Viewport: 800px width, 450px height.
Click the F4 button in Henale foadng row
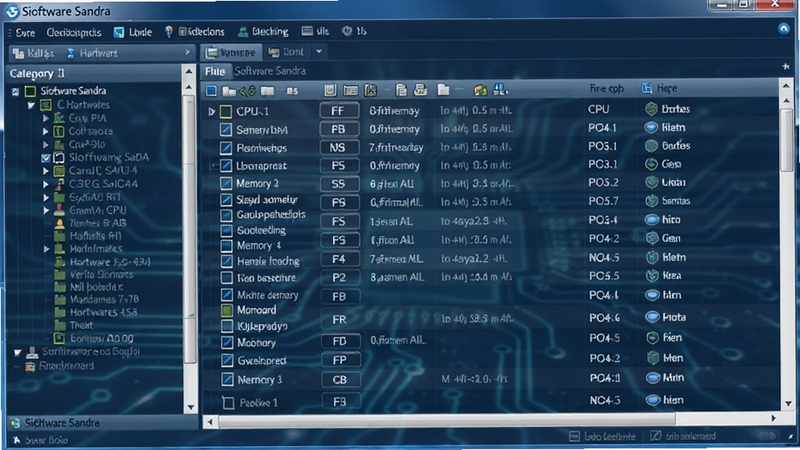pos(340,259)
